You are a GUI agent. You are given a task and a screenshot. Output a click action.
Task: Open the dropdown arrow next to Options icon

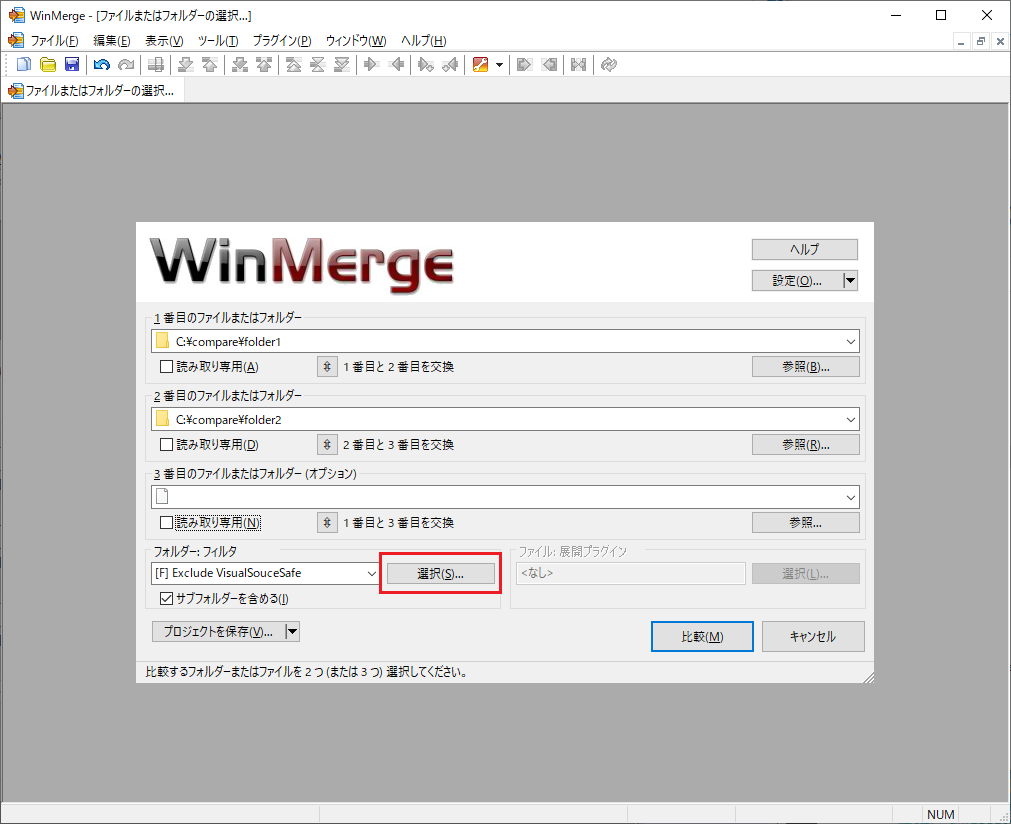pyautogui.click(x=499, y=64)
